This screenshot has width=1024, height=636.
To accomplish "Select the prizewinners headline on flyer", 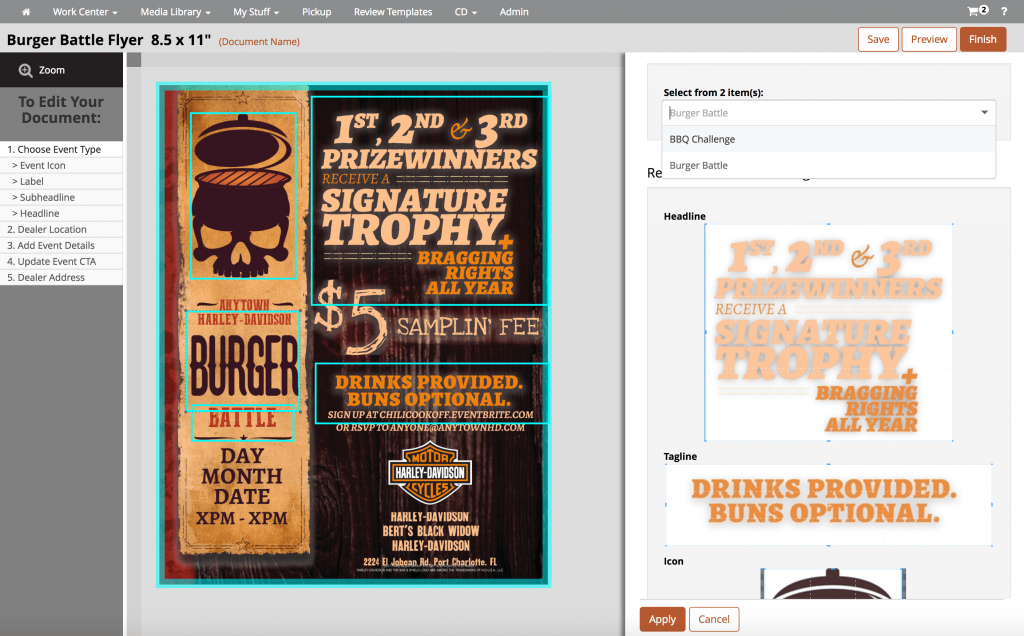I will [429, 201].
